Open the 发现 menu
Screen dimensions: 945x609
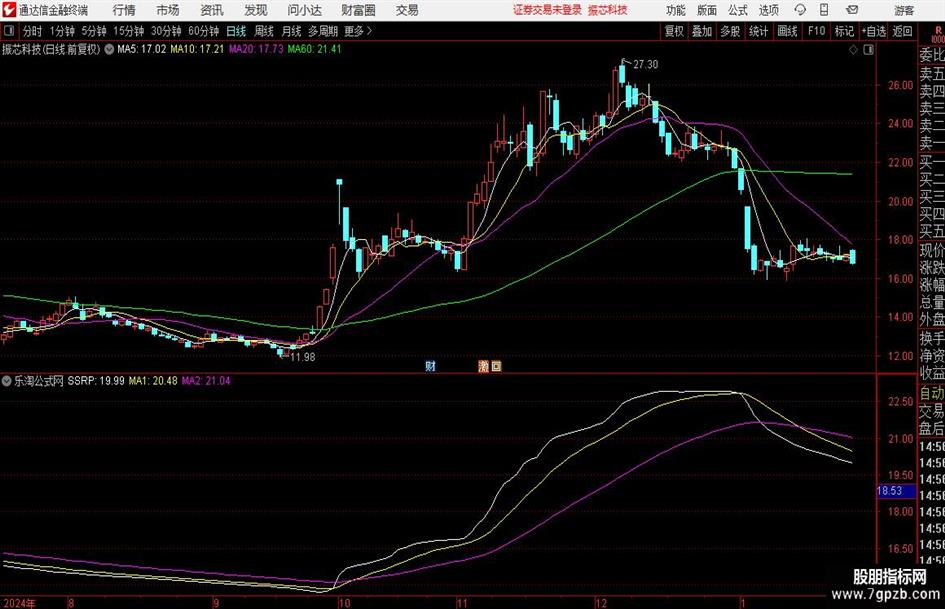256,10
